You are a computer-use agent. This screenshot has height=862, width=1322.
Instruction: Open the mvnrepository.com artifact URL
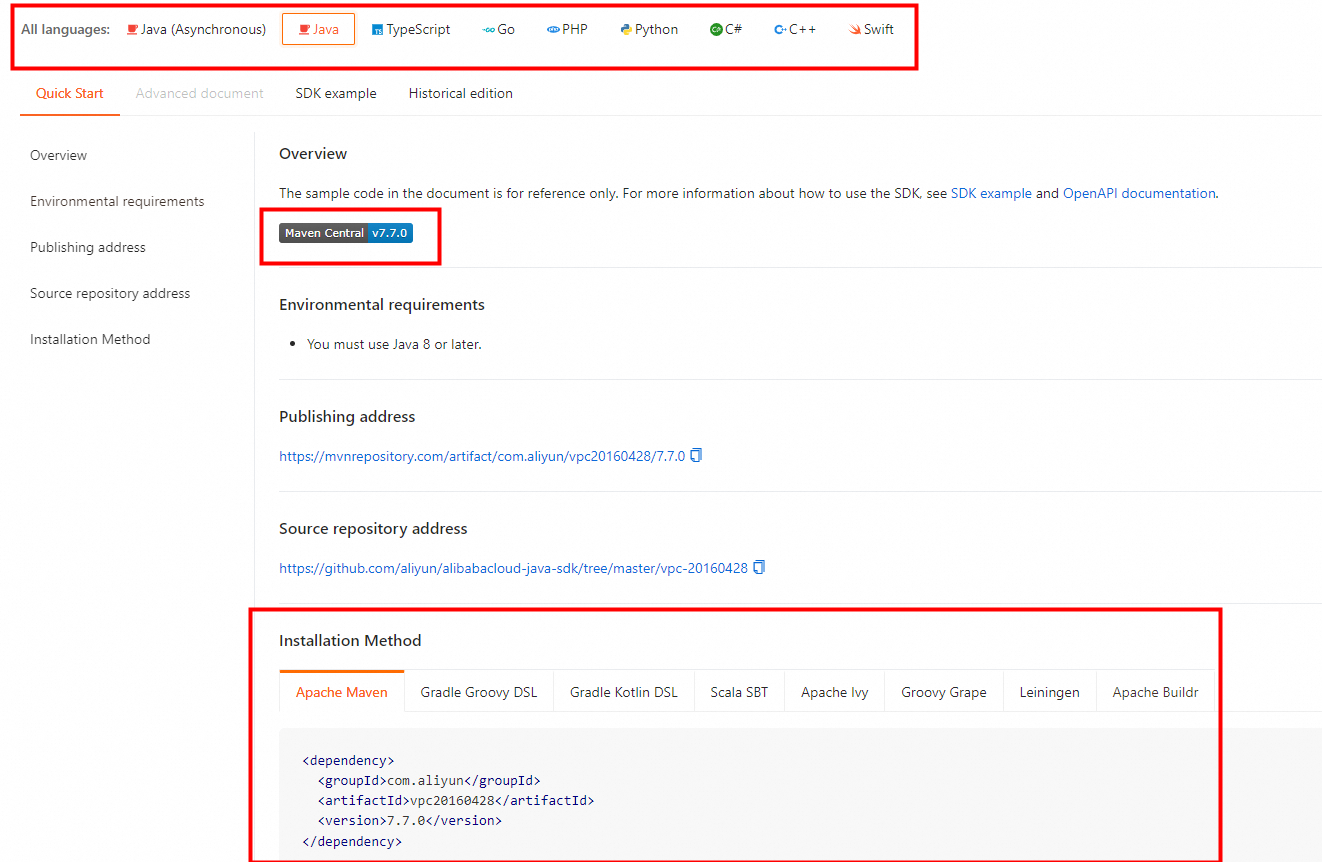coord(482,456)
